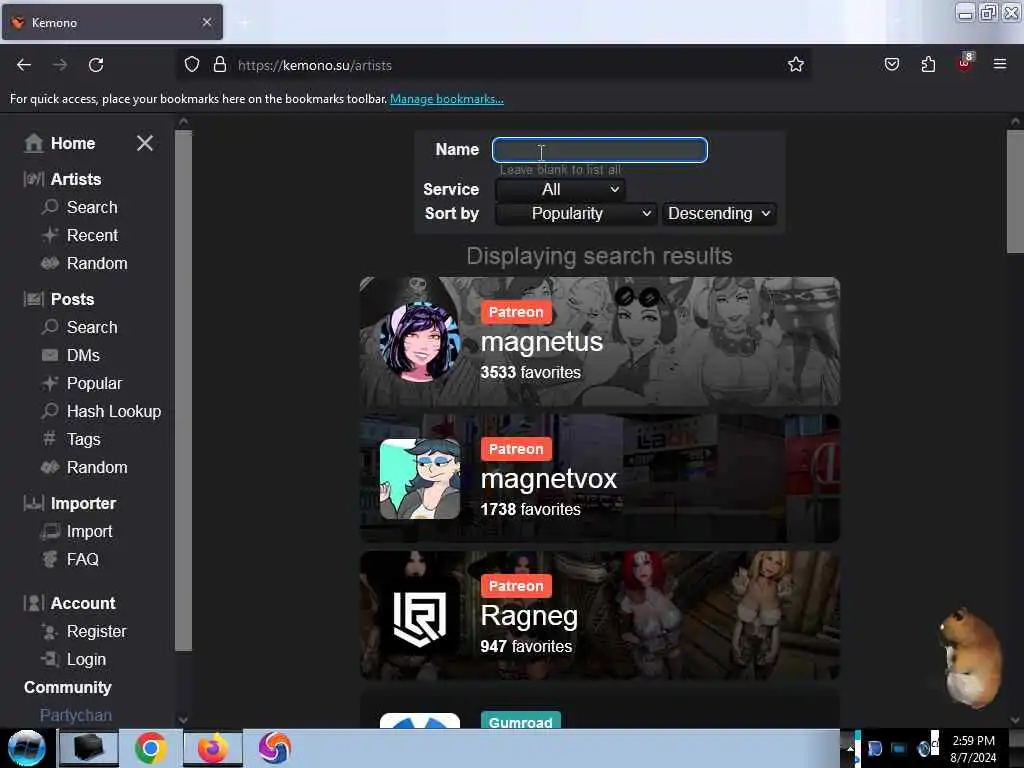This screenshot has width=1024, height=768.
Task: Open the Windows Start orb
Action: coord(26,748)
